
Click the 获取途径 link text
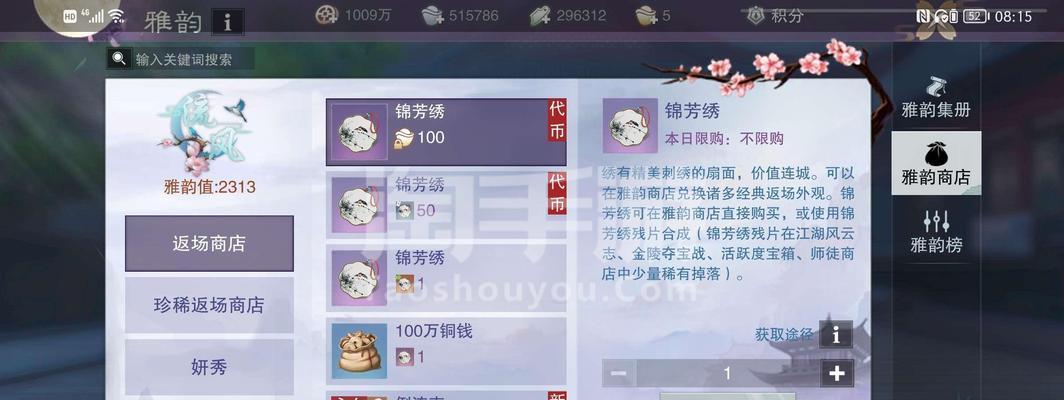pyautogui.click(x=784, y=334)
